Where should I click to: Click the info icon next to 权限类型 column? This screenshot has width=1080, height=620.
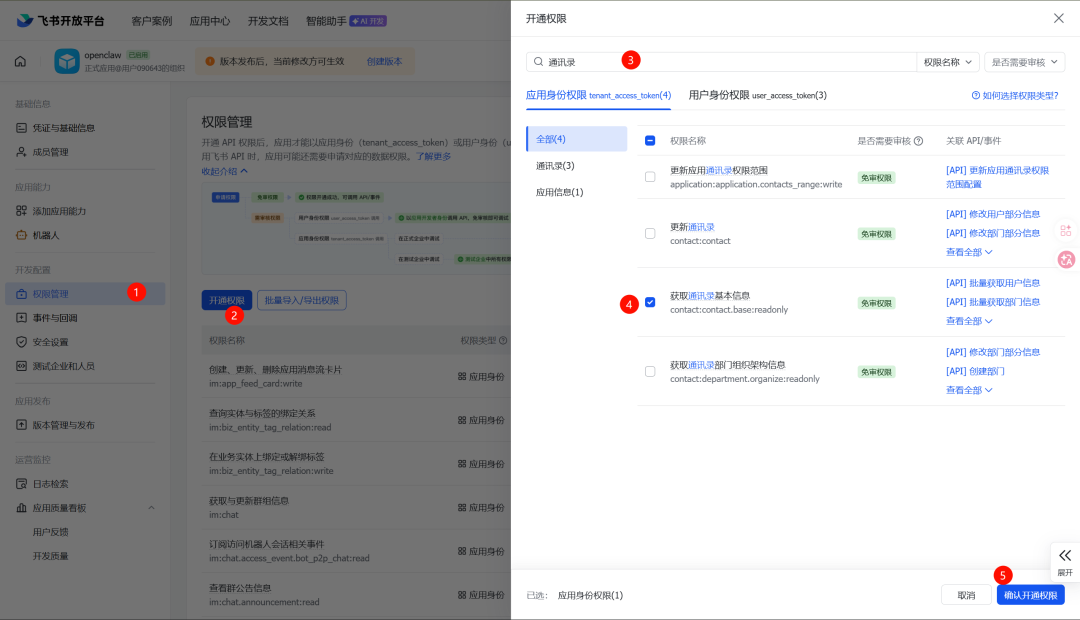[503, 341]
